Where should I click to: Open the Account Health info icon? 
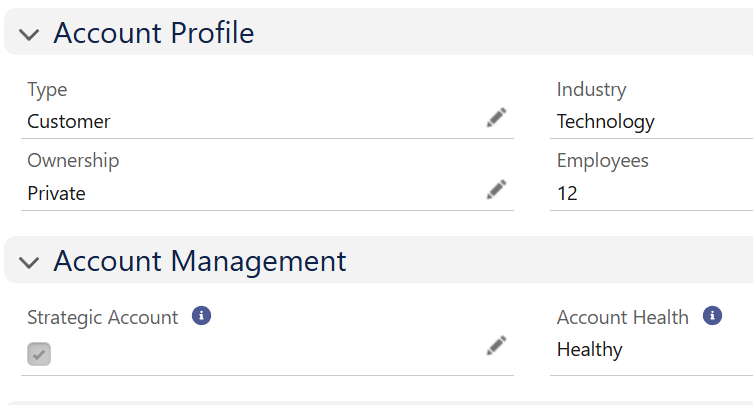pyautogui.click(x=712, y=316)
